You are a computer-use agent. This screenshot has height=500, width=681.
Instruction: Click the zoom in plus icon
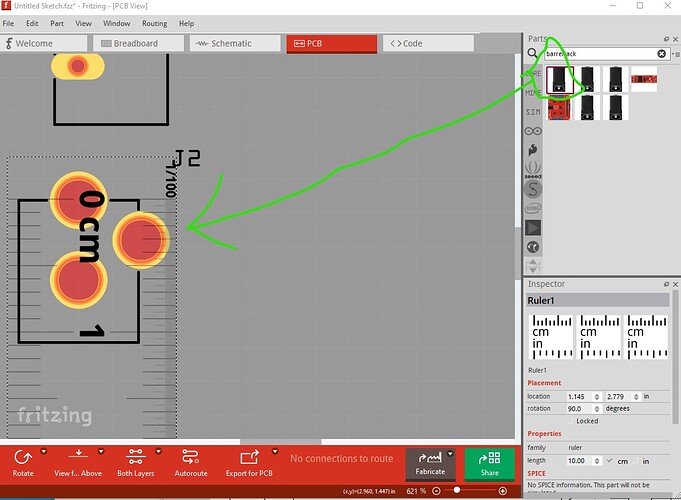[x=502, y=491]
